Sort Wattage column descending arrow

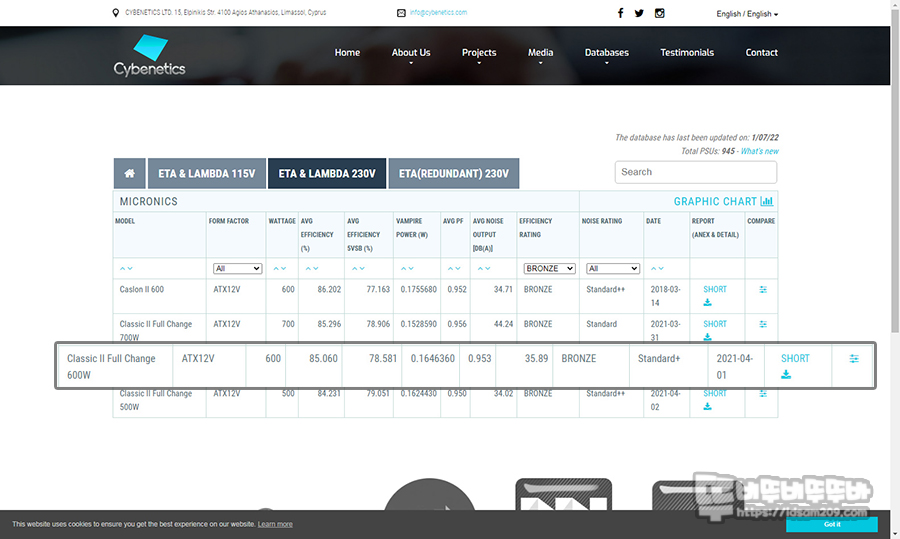[284, 269]
